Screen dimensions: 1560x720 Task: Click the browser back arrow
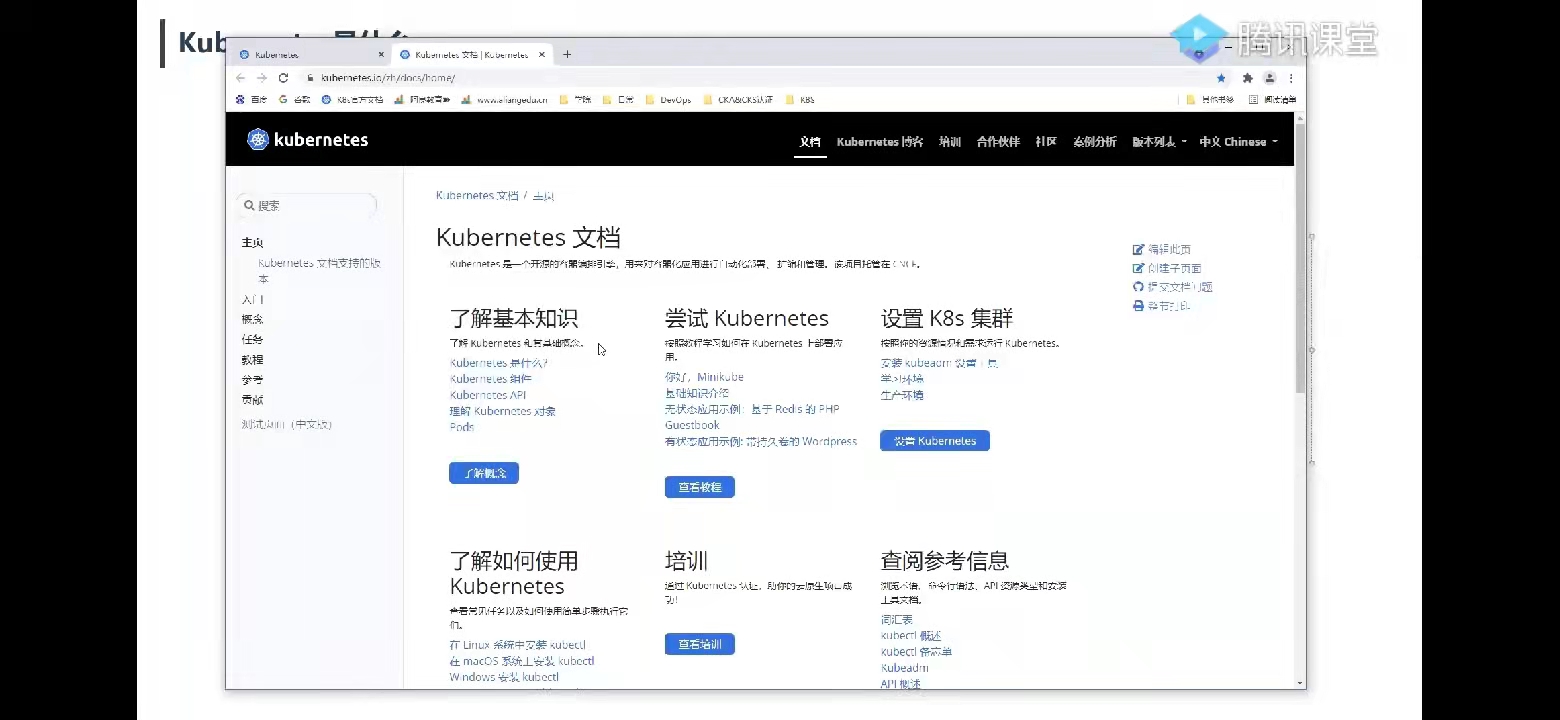click(x=240, y=78)
